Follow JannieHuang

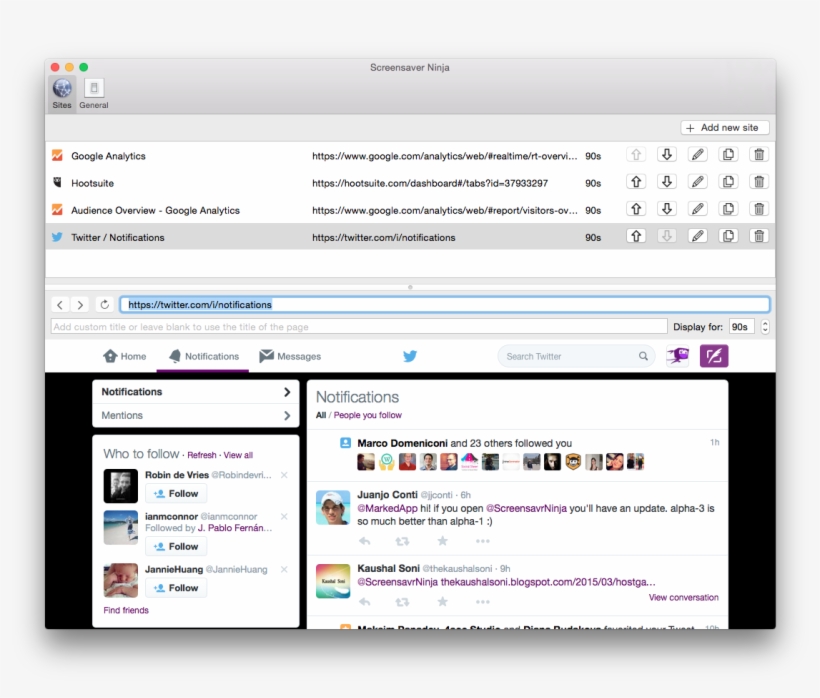click(176, 588)
